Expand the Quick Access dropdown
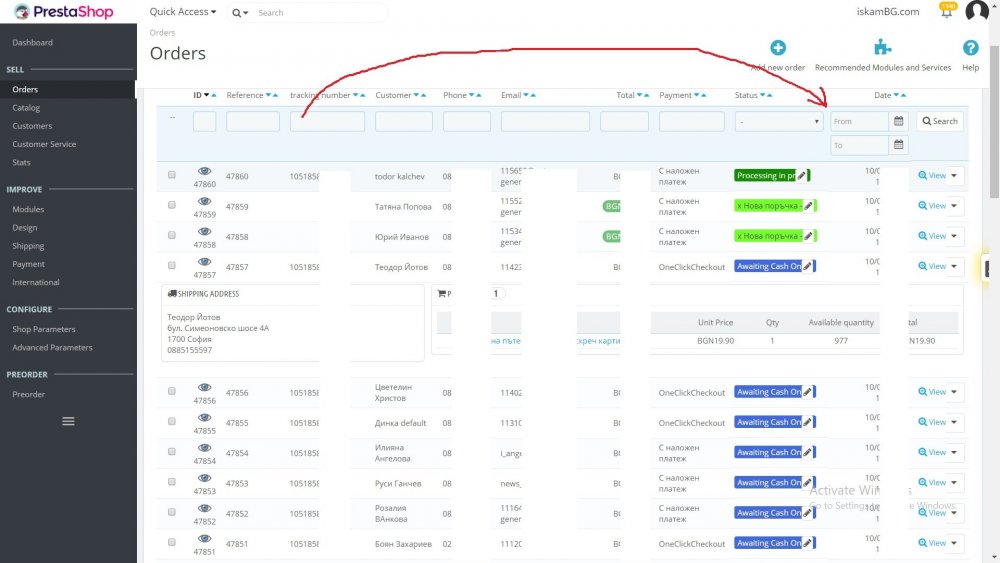 [182, 11]
